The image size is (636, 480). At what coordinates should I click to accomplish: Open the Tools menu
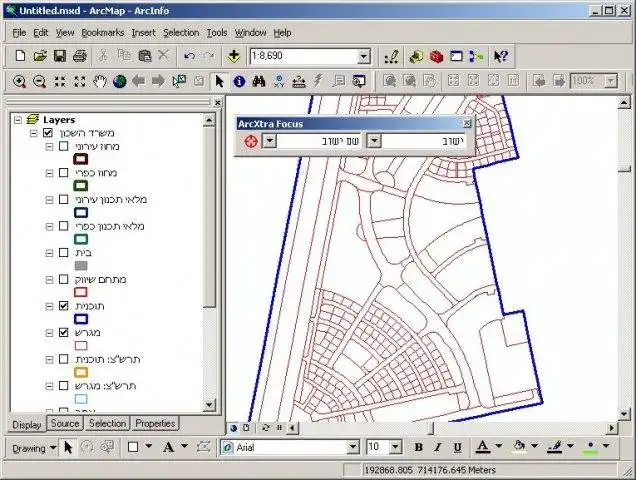[x=217, y=33]
